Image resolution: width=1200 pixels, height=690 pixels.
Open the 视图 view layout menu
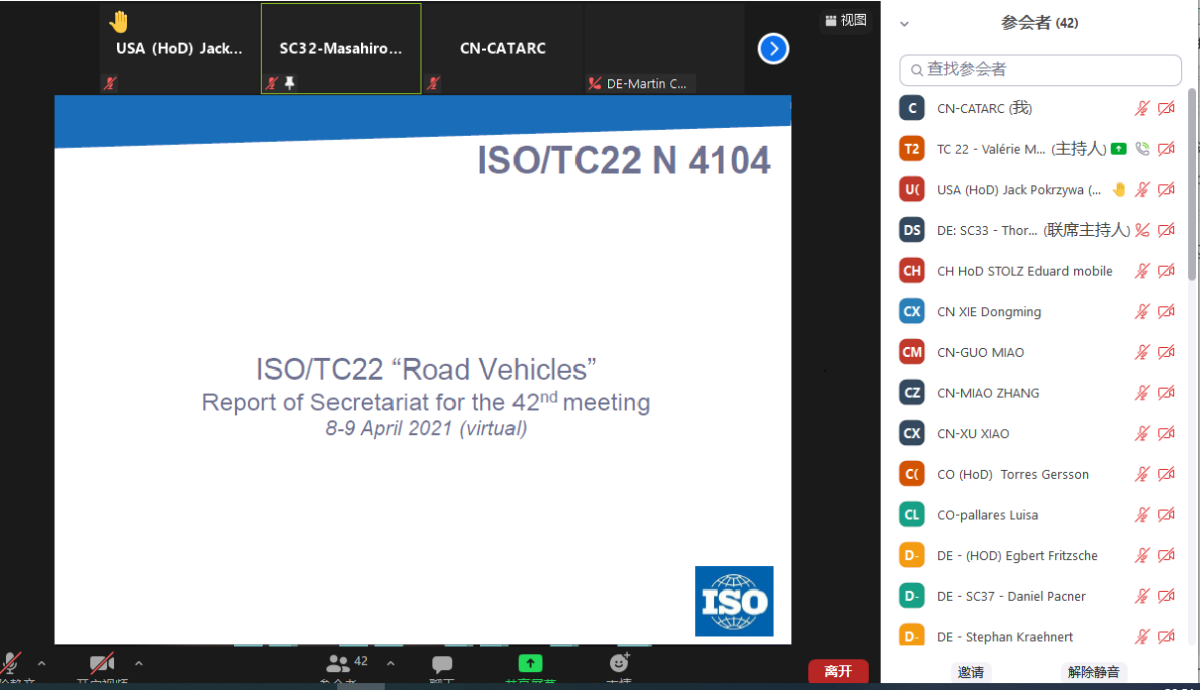pos(846,20)
